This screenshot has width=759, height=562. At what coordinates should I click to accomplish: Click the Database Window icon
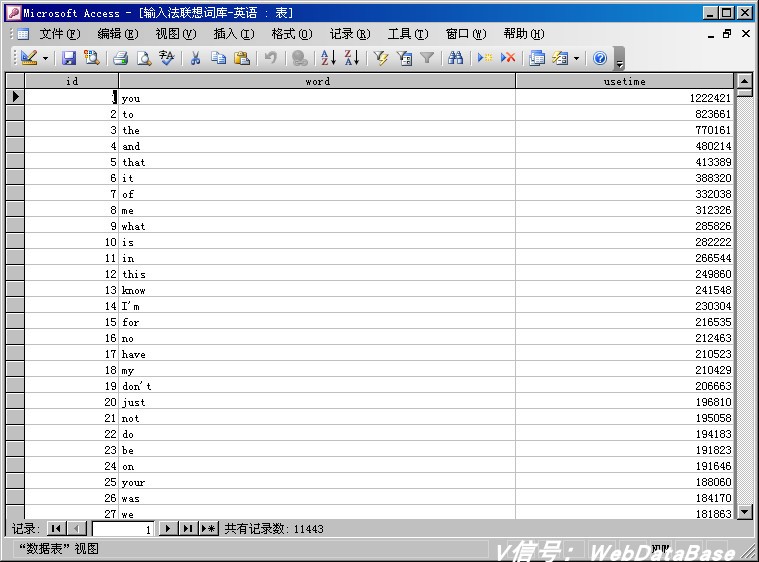(537, 58)
